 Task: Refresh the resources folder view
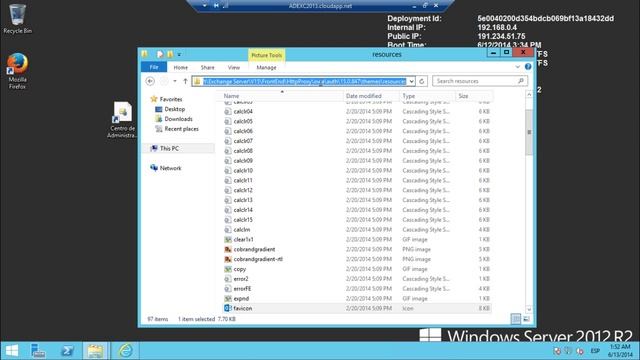pos(422,81)
